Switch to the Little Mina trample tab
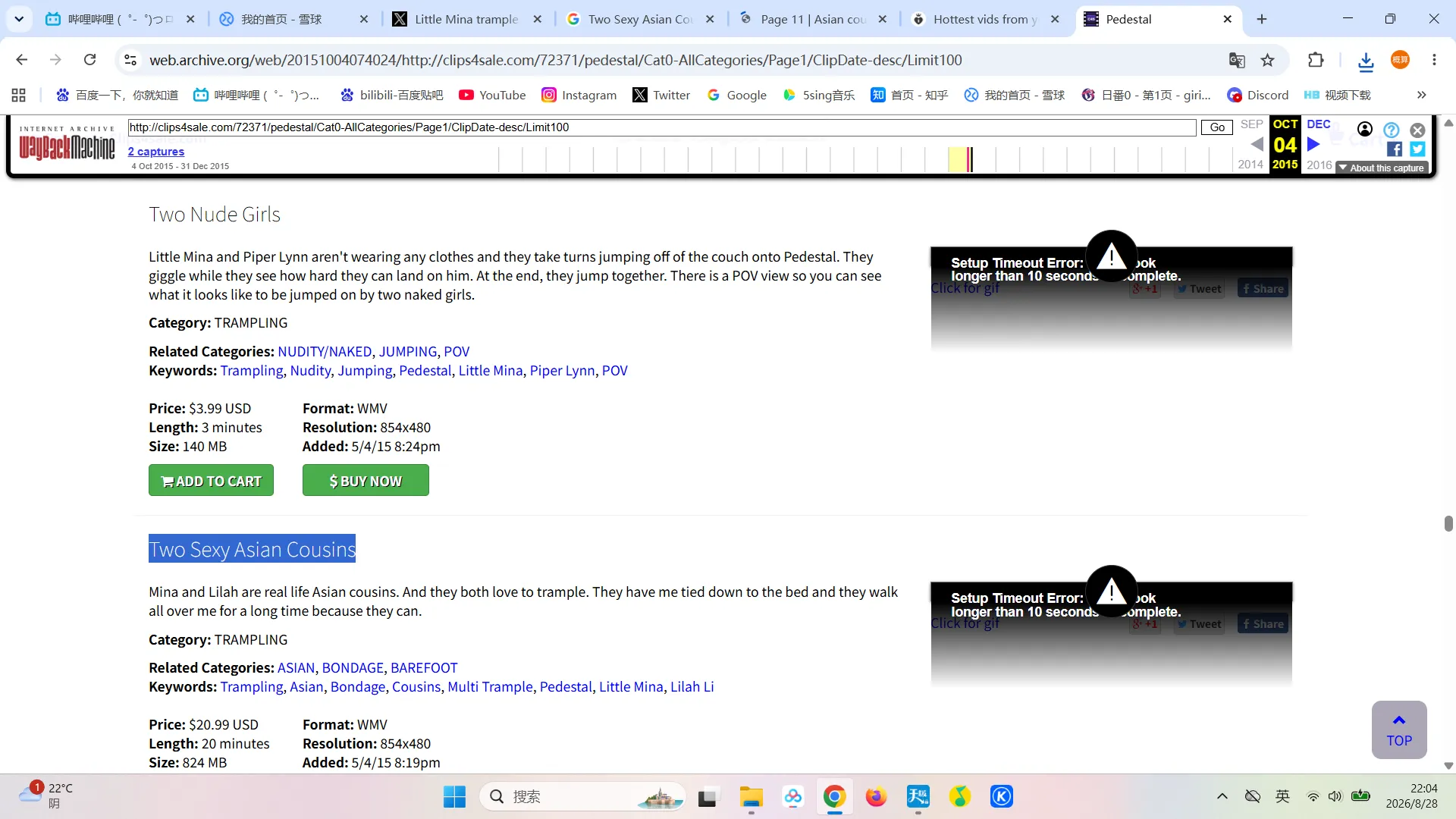Viewport: 1456px width, 819px height. tap(466, 19)
